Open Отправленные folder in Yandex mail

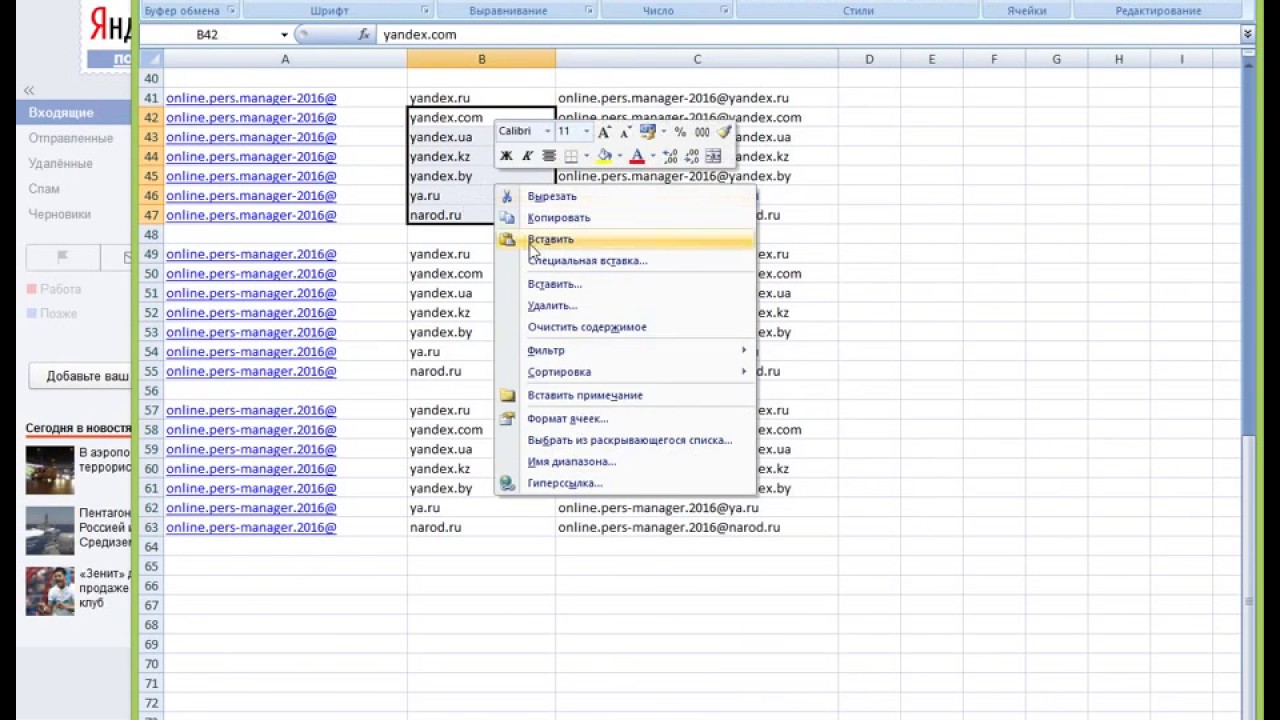70,138
